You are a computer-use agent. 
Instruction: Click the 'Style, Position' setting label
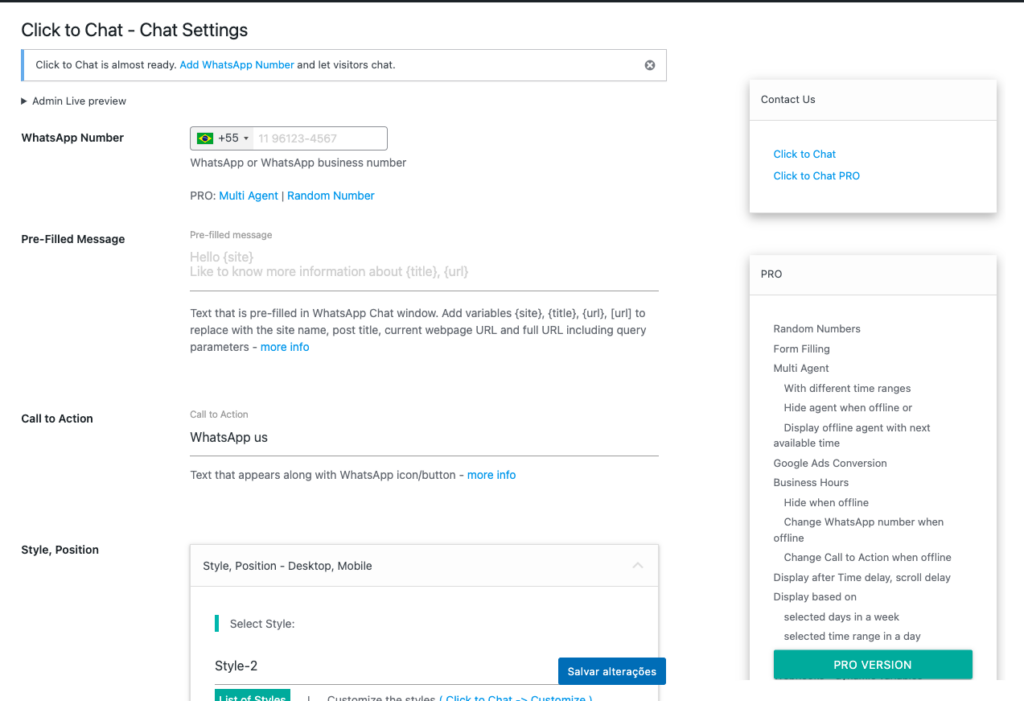click(60, 550)
